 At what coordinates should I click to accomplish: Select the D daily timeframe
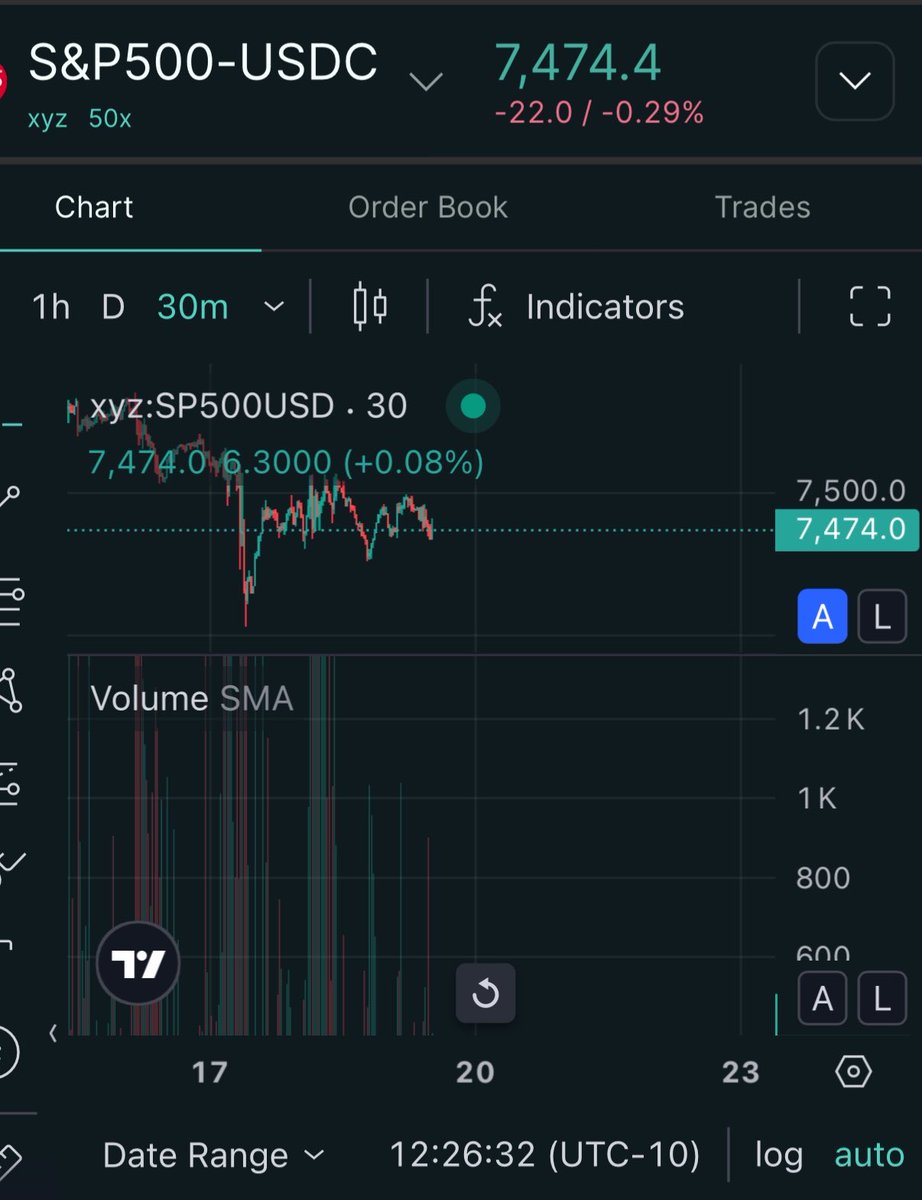[114, 307]
